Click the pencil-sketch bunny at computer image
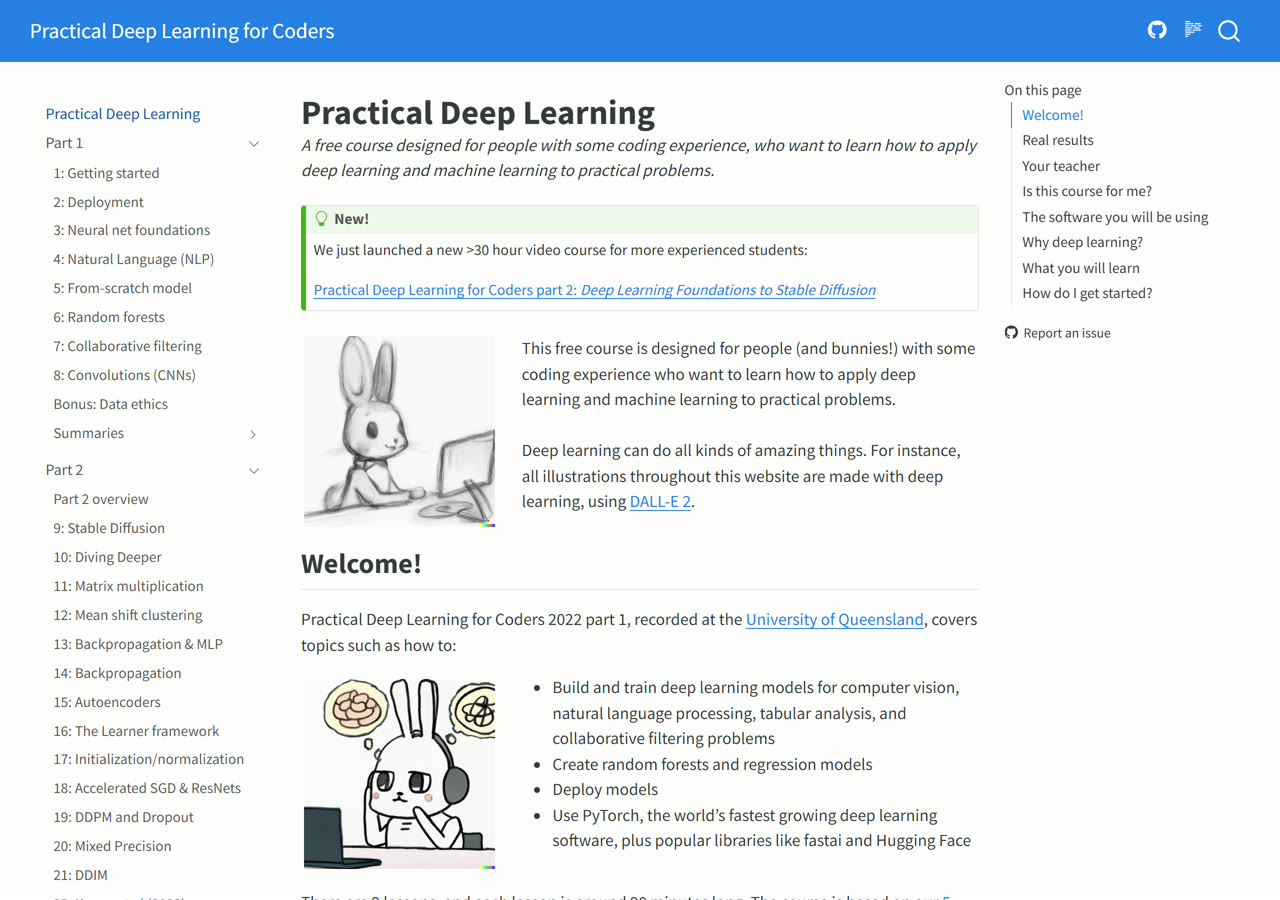The width and height of the screenshot is (1280, 900). click(399, 431)
